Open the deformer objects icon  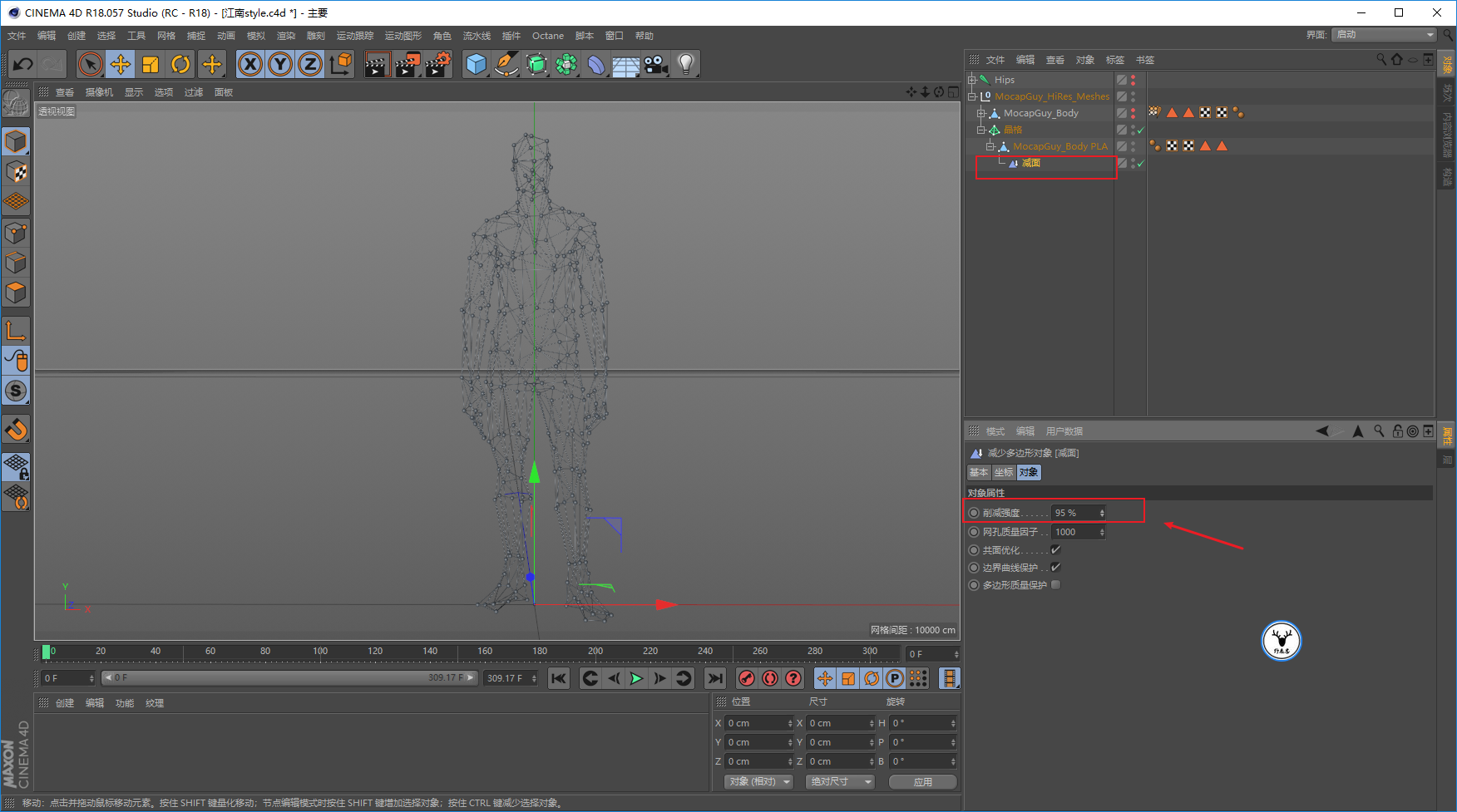click(596, 64)
